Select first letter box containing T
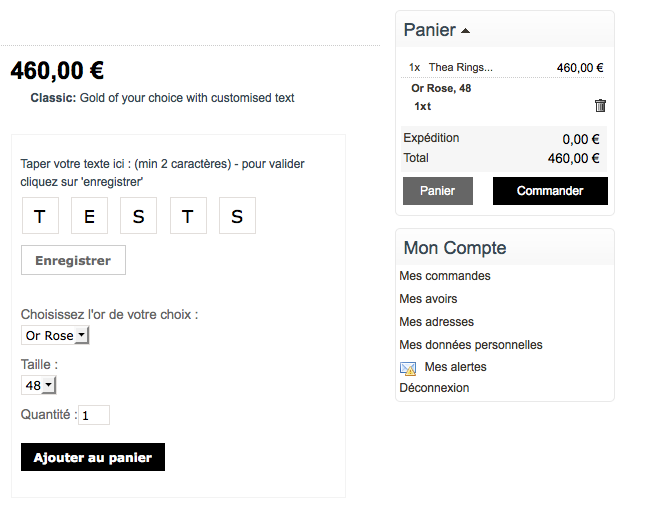This screenshot has width=654, height=515. click(40, 216)
